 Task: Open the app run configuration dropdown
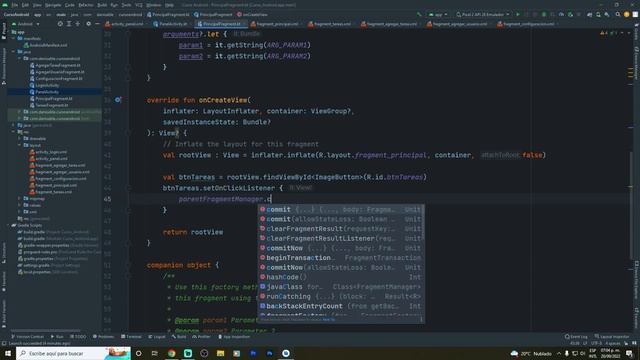pos(438,14)
